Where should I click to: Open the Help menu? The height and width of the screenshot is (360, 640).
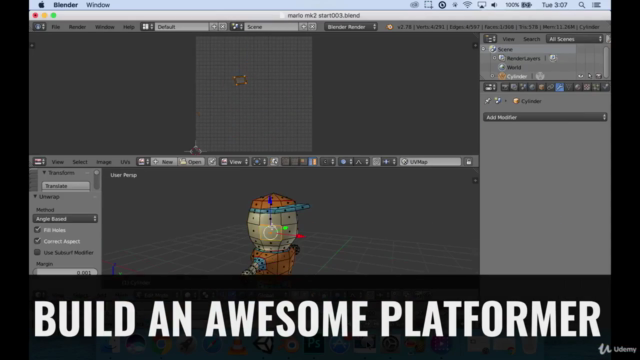click(x=129, y=27)
